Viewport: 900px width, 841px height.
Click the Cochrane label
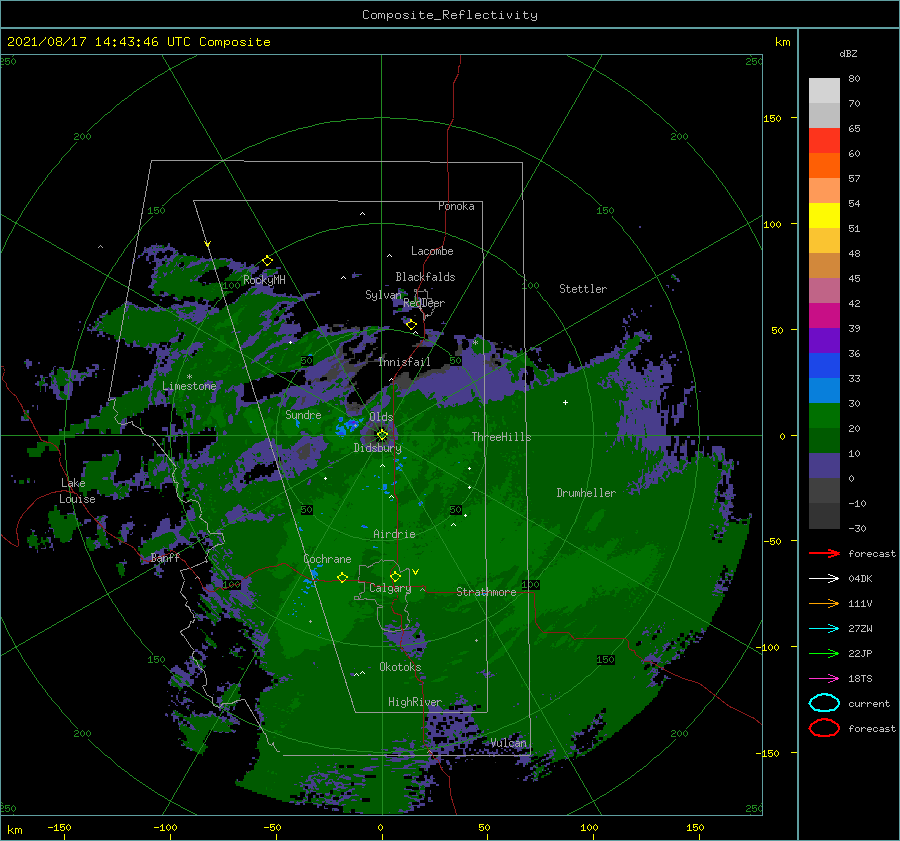pos(327,559)
